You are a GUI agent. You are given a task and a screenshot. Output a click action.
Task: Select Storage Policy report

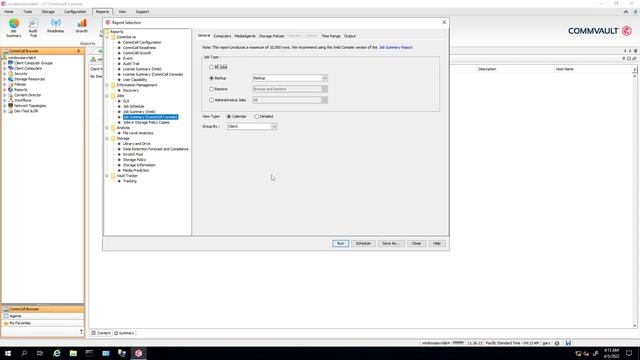[x=134, y=160]
